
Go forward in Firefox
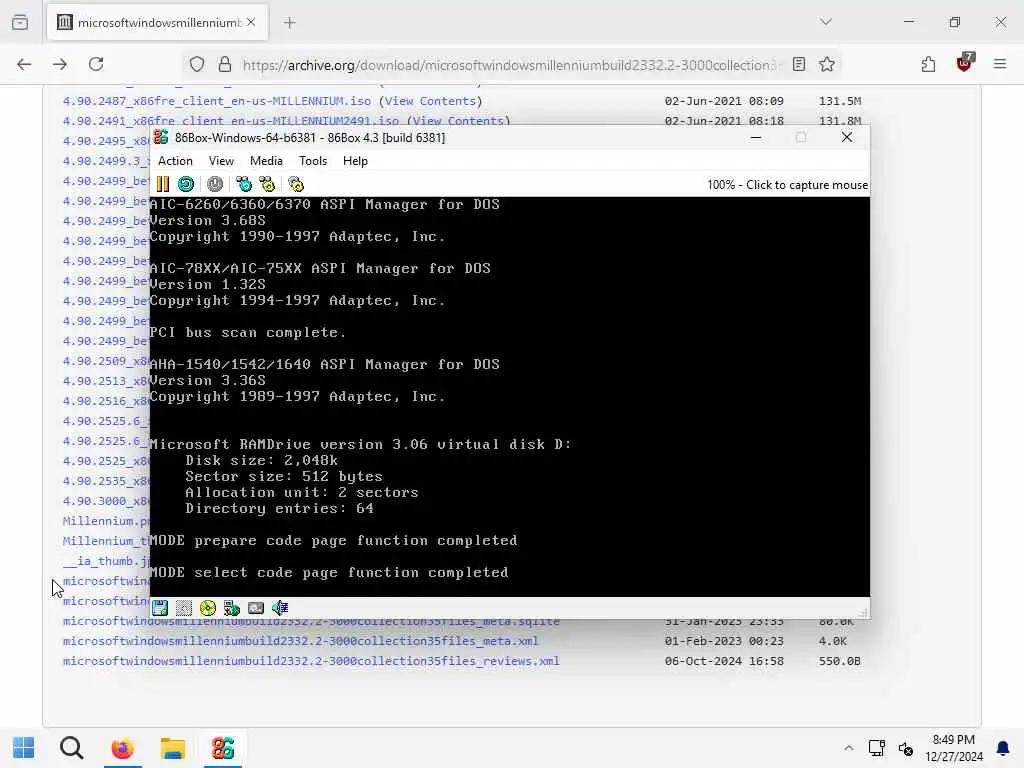(60, 64)
